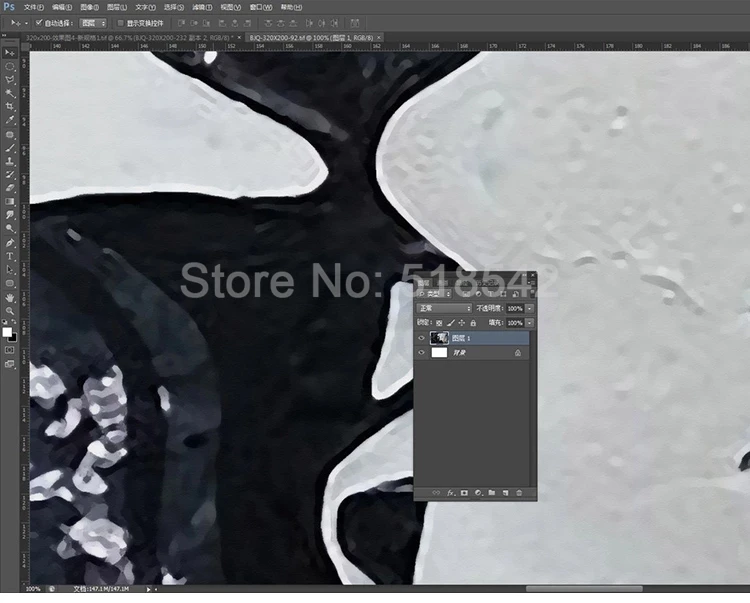Select the Smudge tool
This screenshot has height=603, width=750.
pyautogui.click(x=10, y=215)
